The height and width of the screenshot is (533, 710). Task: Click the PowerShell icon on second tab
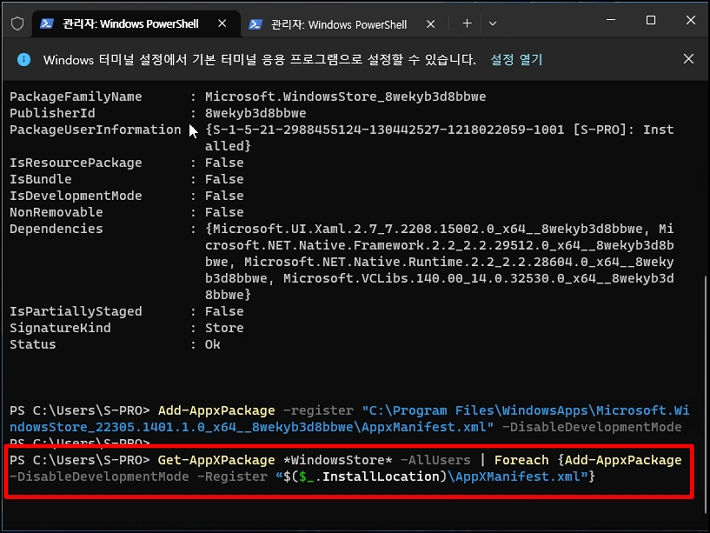point(255,24)
